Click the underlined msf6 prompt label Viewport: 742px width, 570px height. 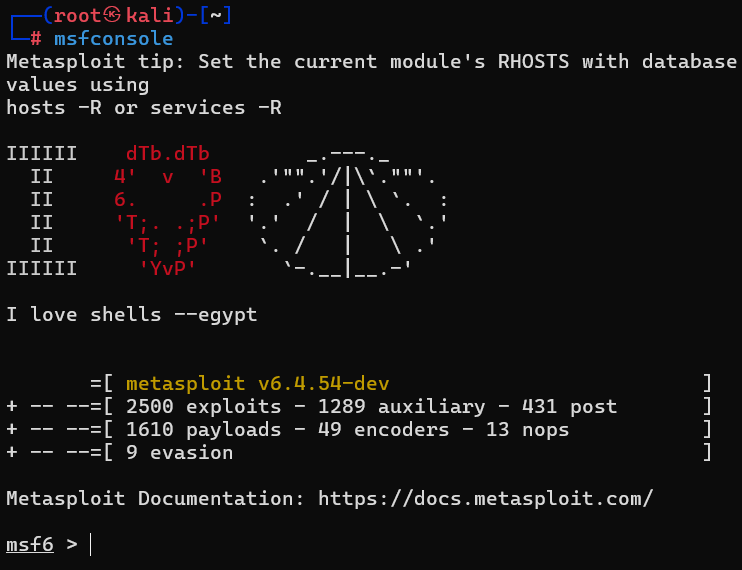click(30, 545)
